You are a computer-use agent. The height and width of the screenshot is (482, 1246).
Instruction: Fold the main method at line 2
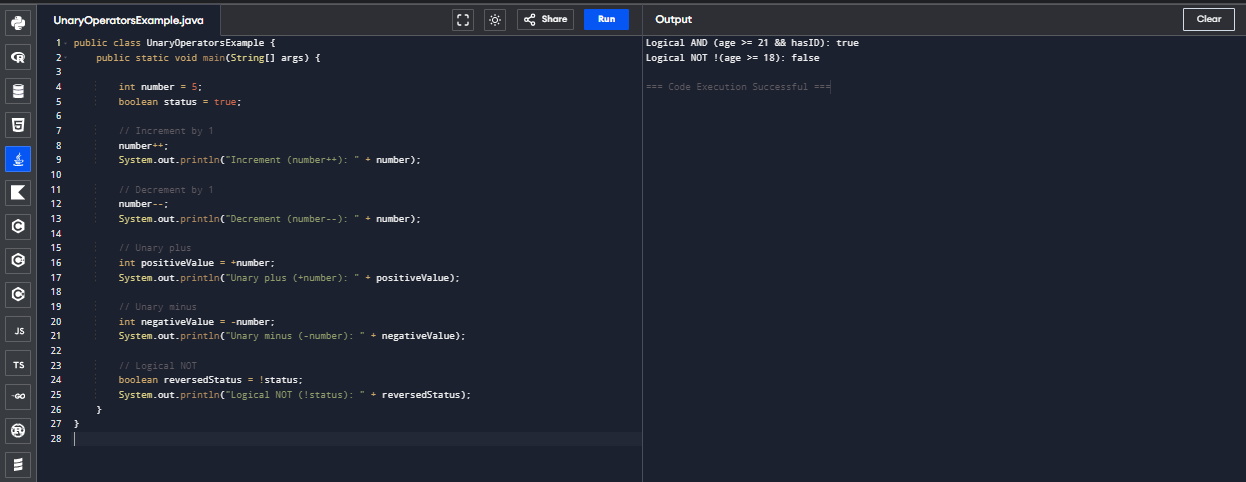pyautogui.click(x=67, y=59)
